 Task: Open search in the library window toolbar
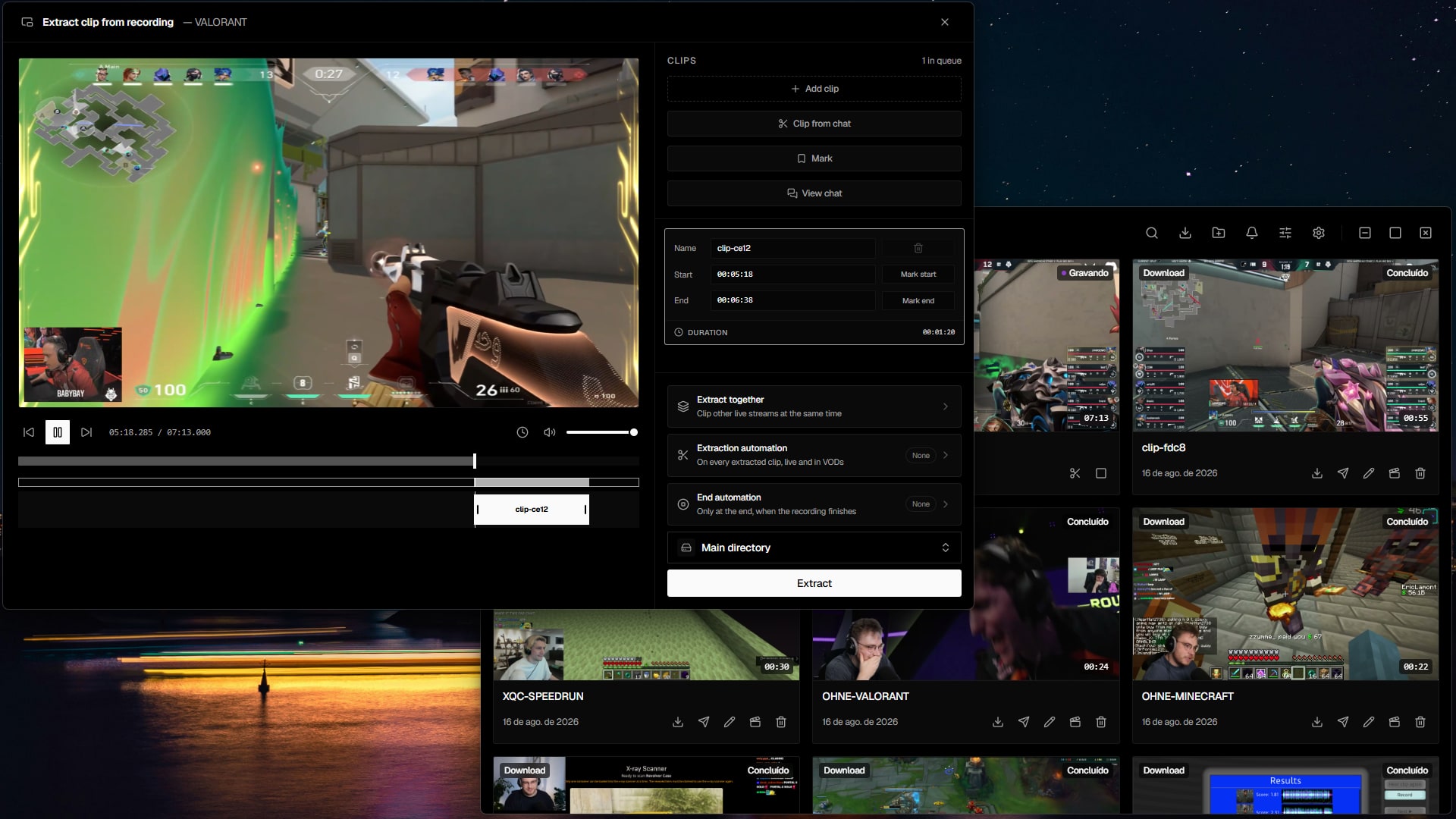pos(1152,233)
